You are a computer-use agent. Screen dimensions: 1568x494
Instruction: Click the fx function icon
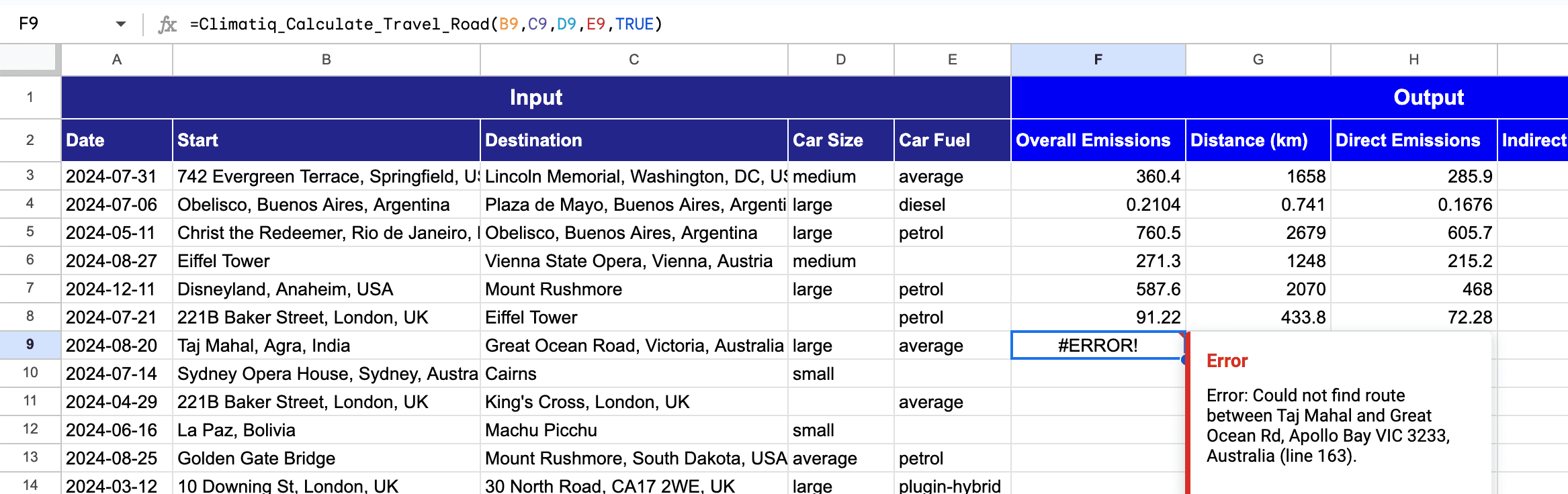click(x=167, y=25)
